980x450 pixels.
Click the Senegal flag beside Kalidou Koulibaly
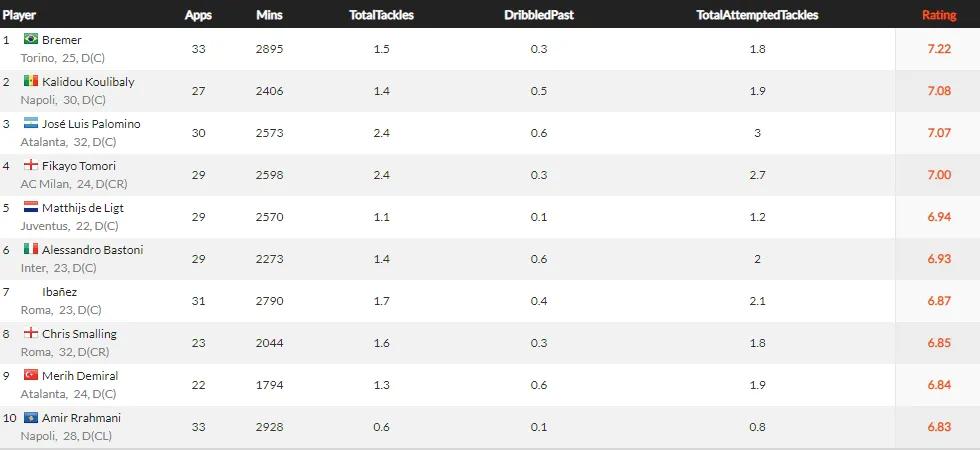30,81
